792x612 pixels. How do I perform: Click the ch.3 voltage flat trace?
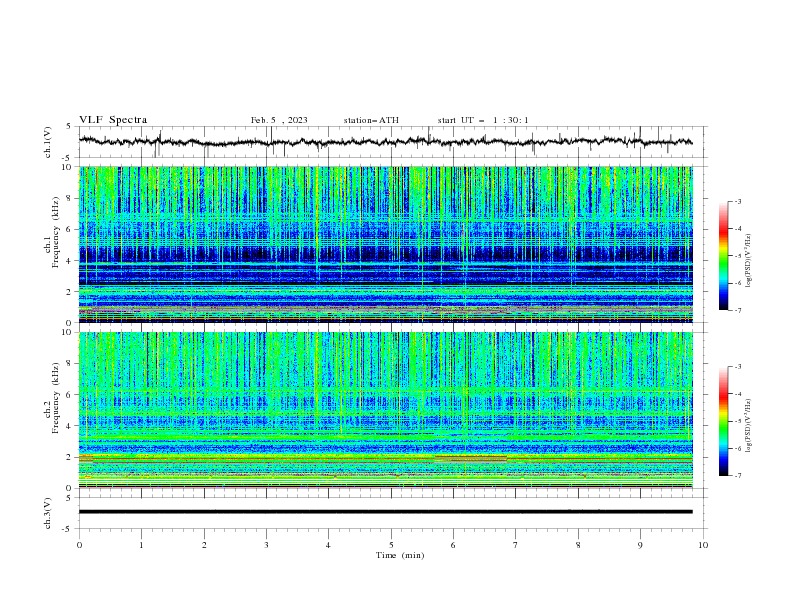(x=385, y=512)
